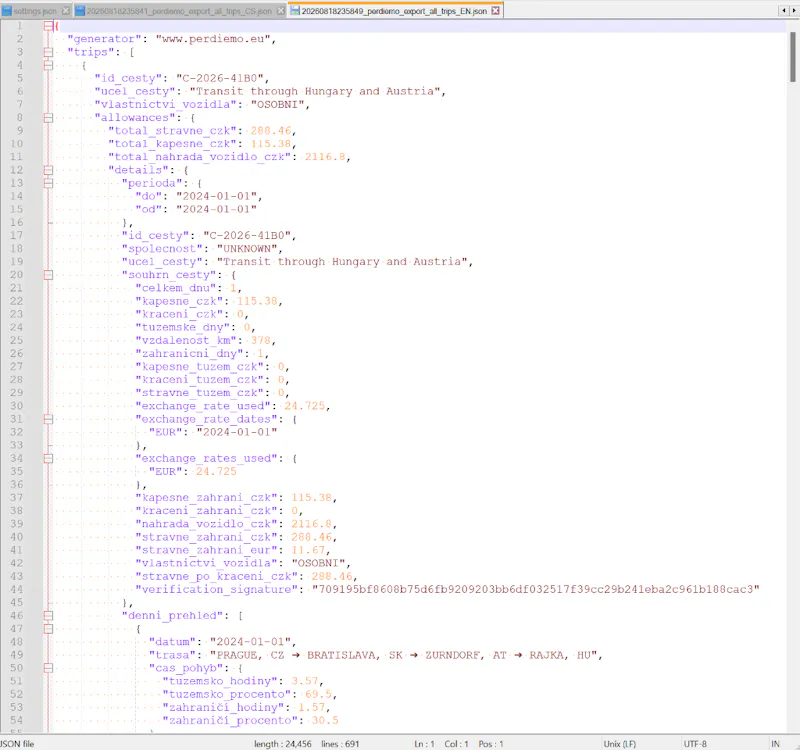Click the "exchange_rate_used" key
Image resolution: width=800 pixels, height=750 pixels.
[203, 406]
